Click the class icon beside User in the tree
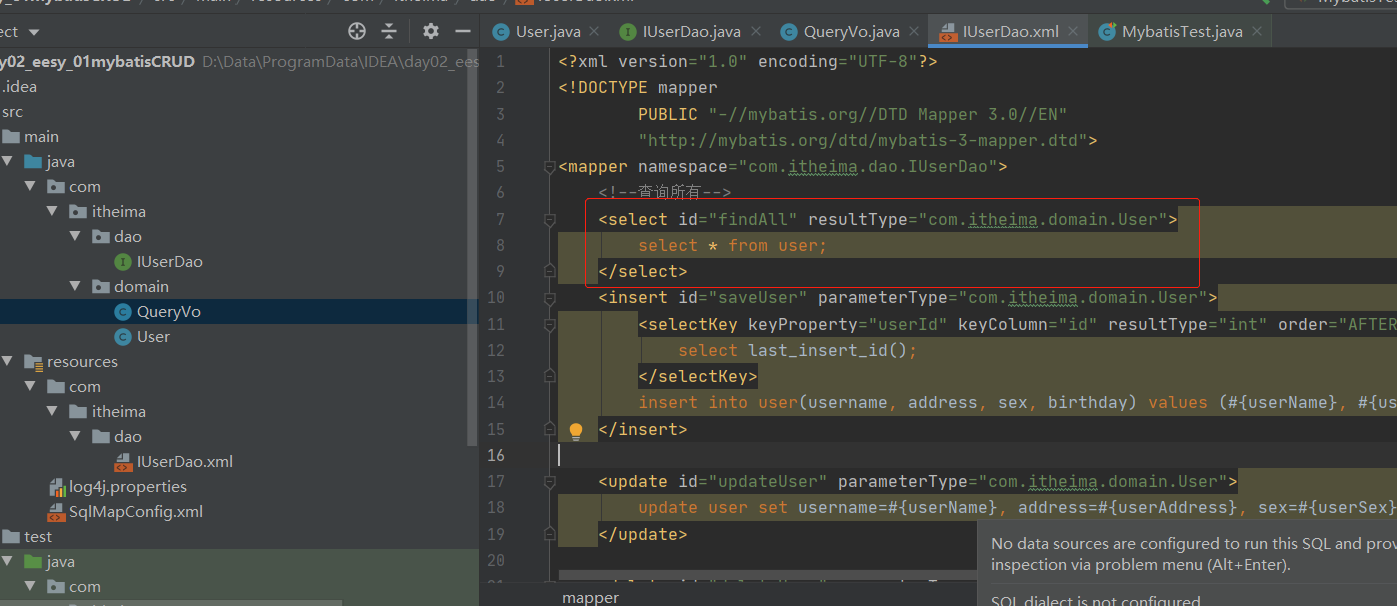 [123, 337]
